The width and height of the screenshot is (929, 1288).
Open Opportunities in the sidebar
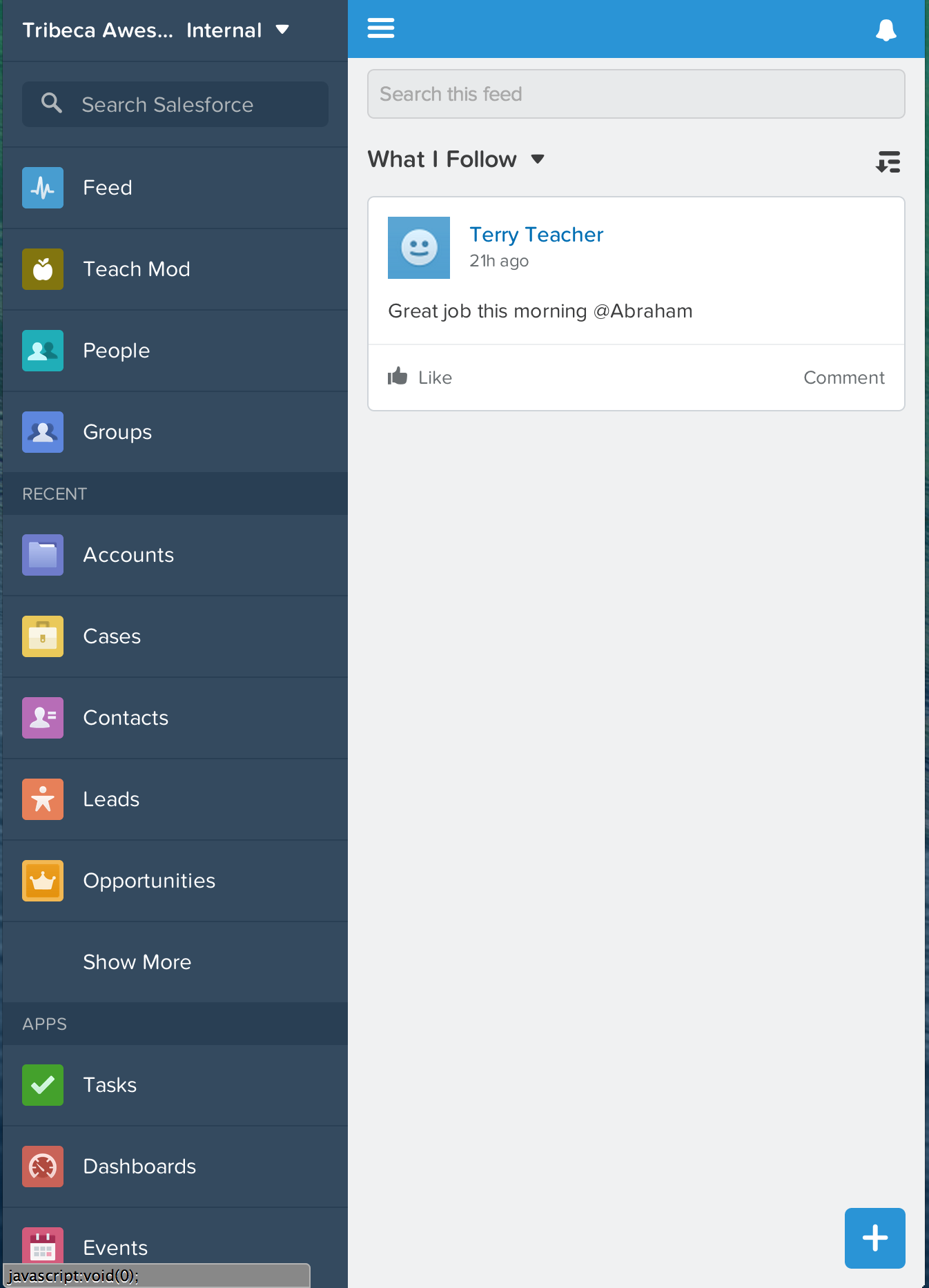pyautogui.click(x=175, y=881)
